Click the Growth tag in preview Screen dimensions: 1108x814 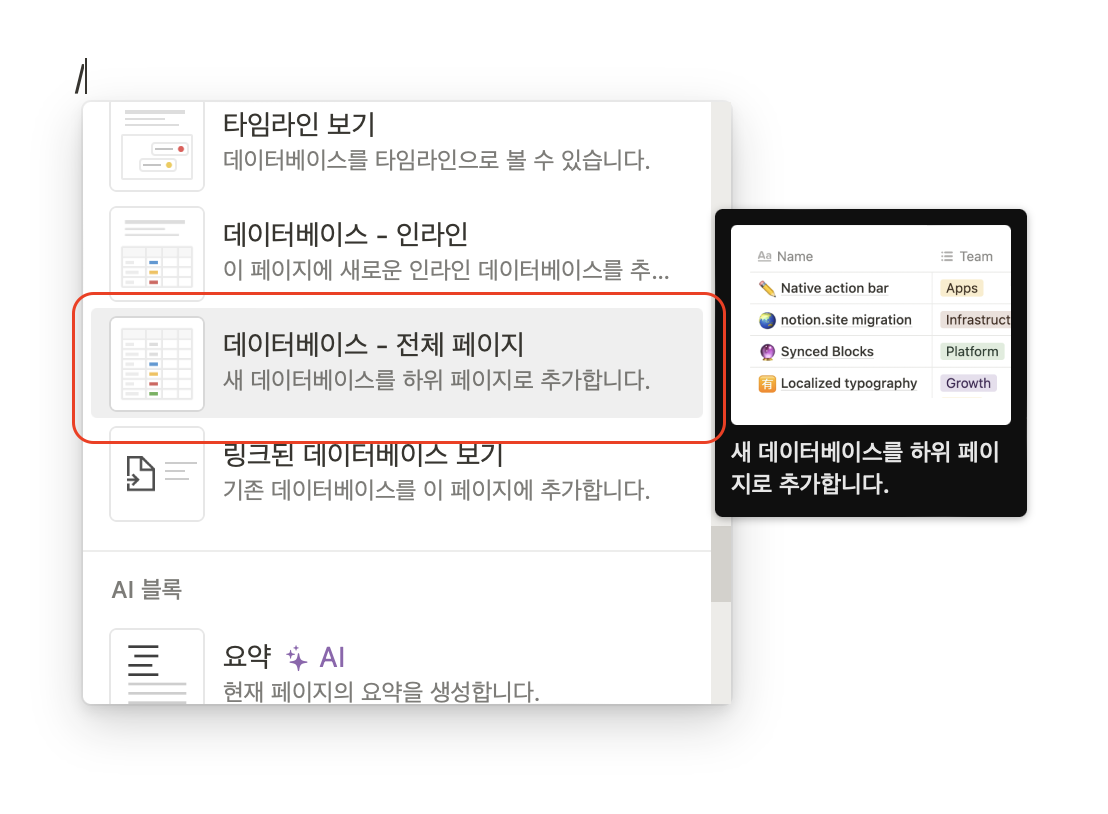coord(968,384)
